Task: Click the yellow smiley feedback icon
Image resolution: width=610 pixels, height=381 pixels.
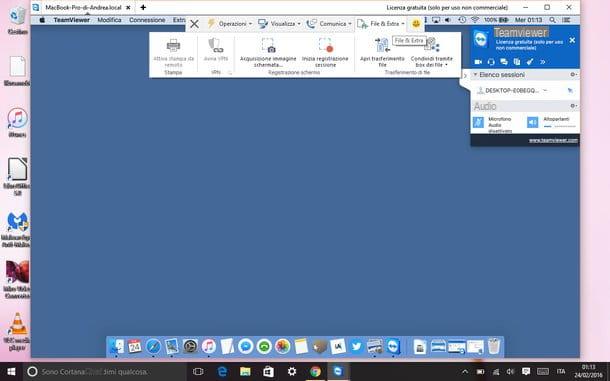Action: (x=416, y=24)
